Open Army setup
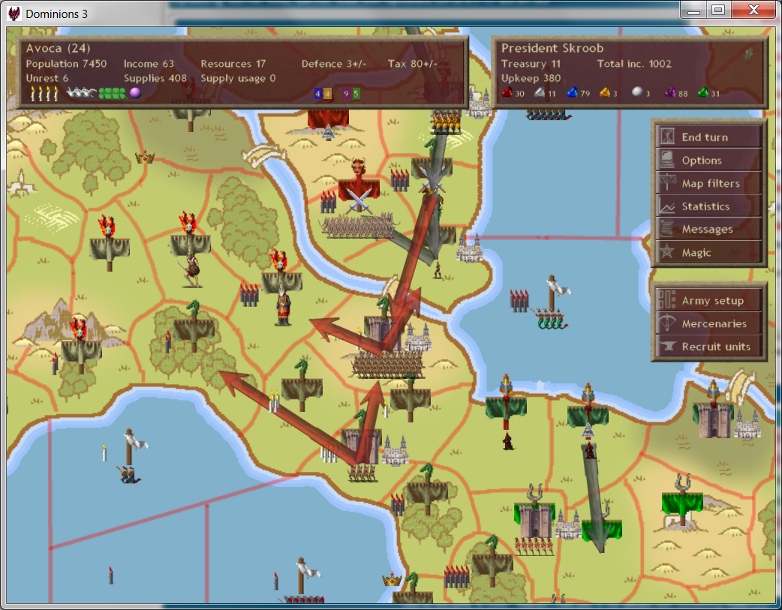782x610 pixels. [708, 300]
